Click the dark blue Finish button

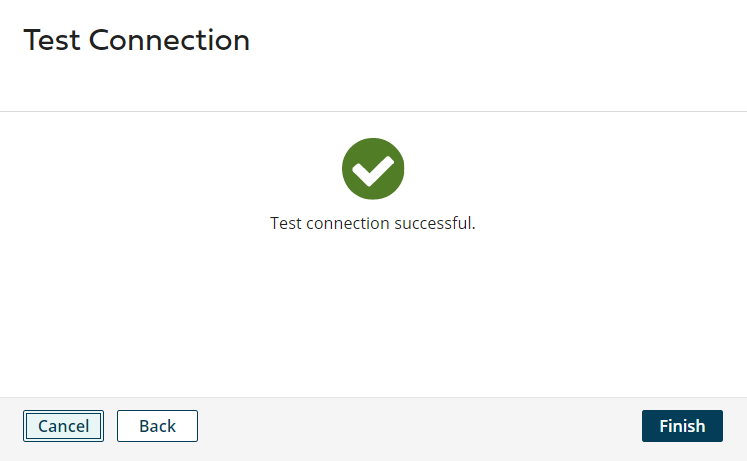tap(682, 426)
